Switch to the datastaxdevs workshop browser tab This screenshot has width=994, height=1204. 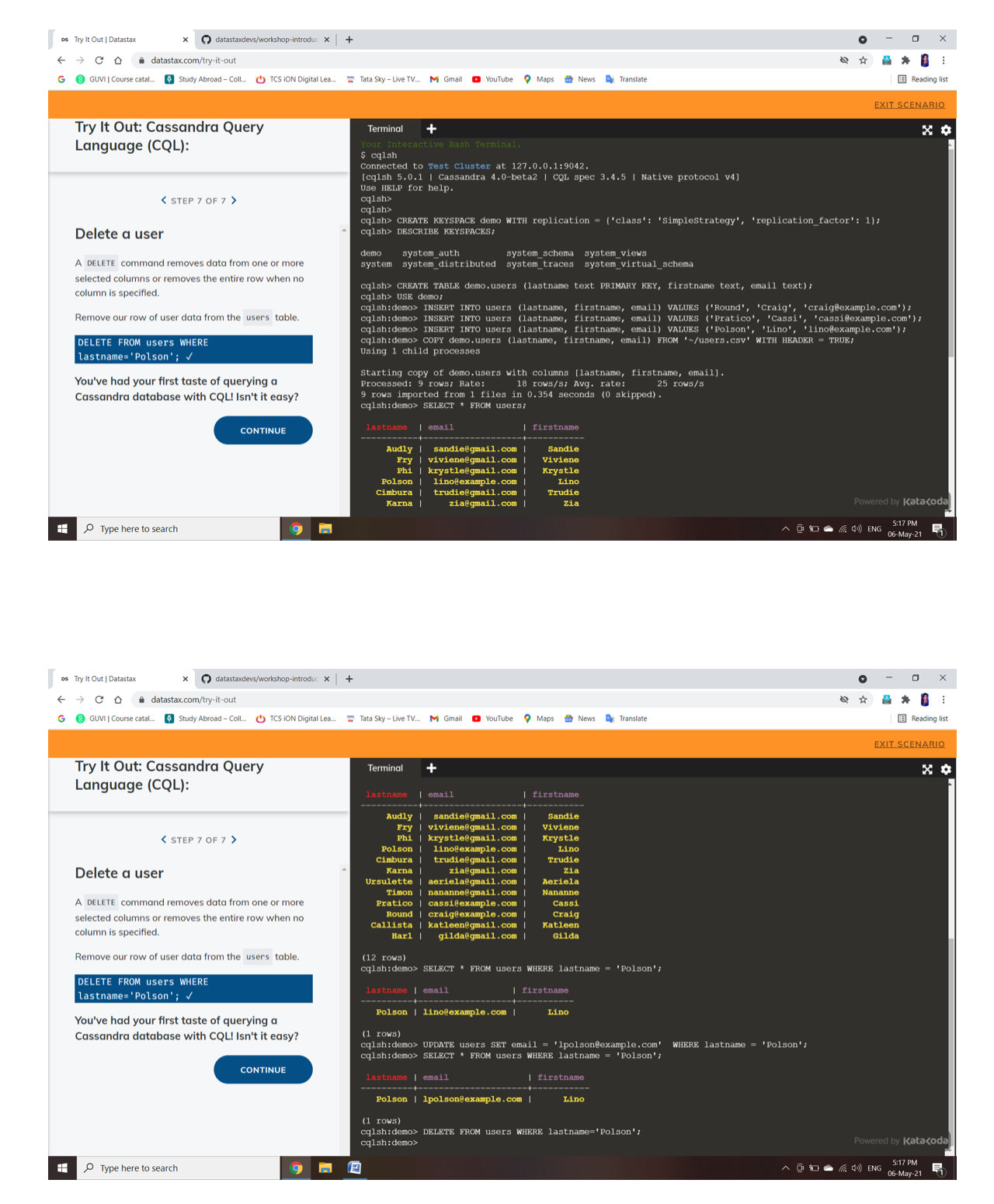(264, 39)
